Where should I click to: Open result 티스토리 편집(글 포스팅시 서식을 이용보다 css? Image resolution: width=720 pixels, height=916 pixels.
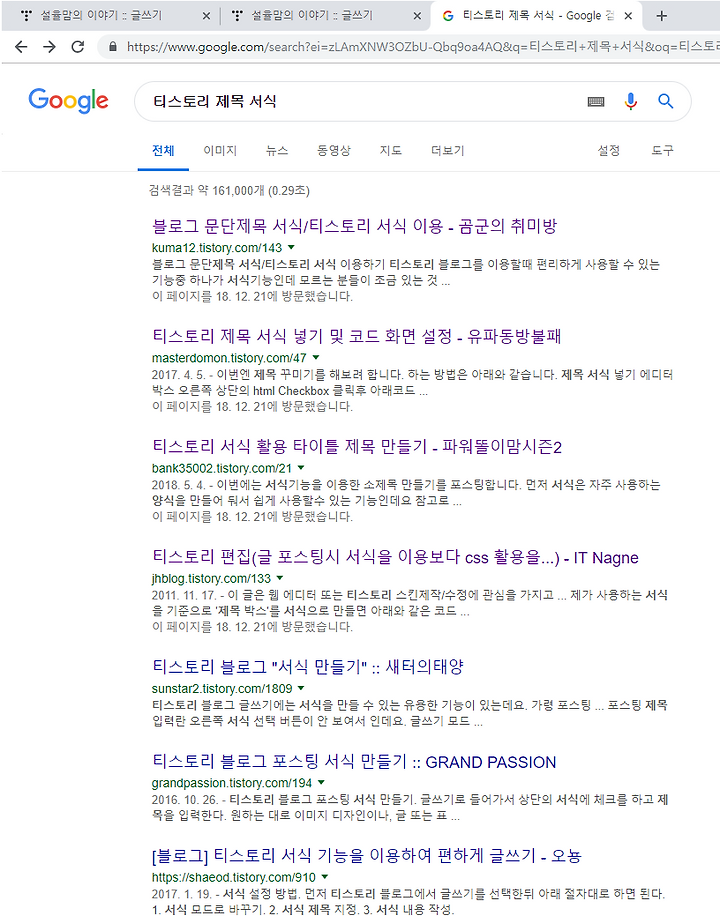click(395, 557)
